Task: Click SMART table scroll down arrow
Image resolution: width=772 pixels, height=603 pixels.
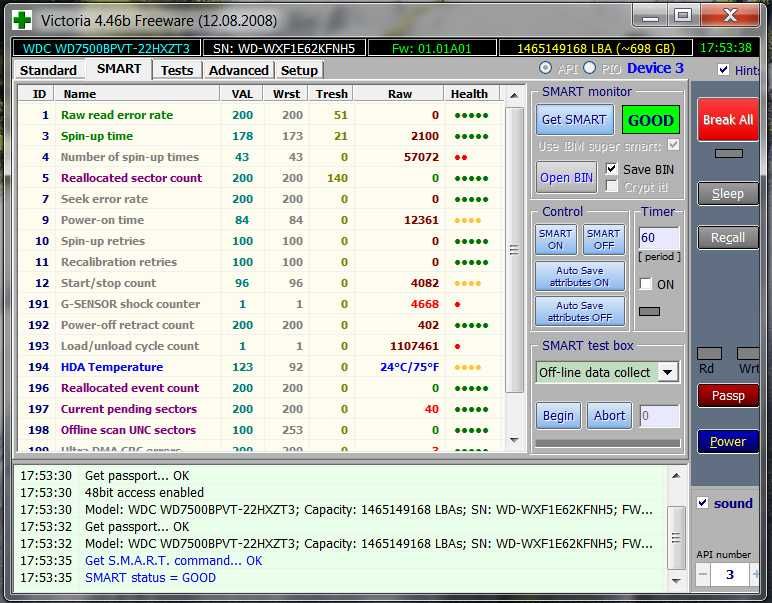Action: [x=514, y=440]
